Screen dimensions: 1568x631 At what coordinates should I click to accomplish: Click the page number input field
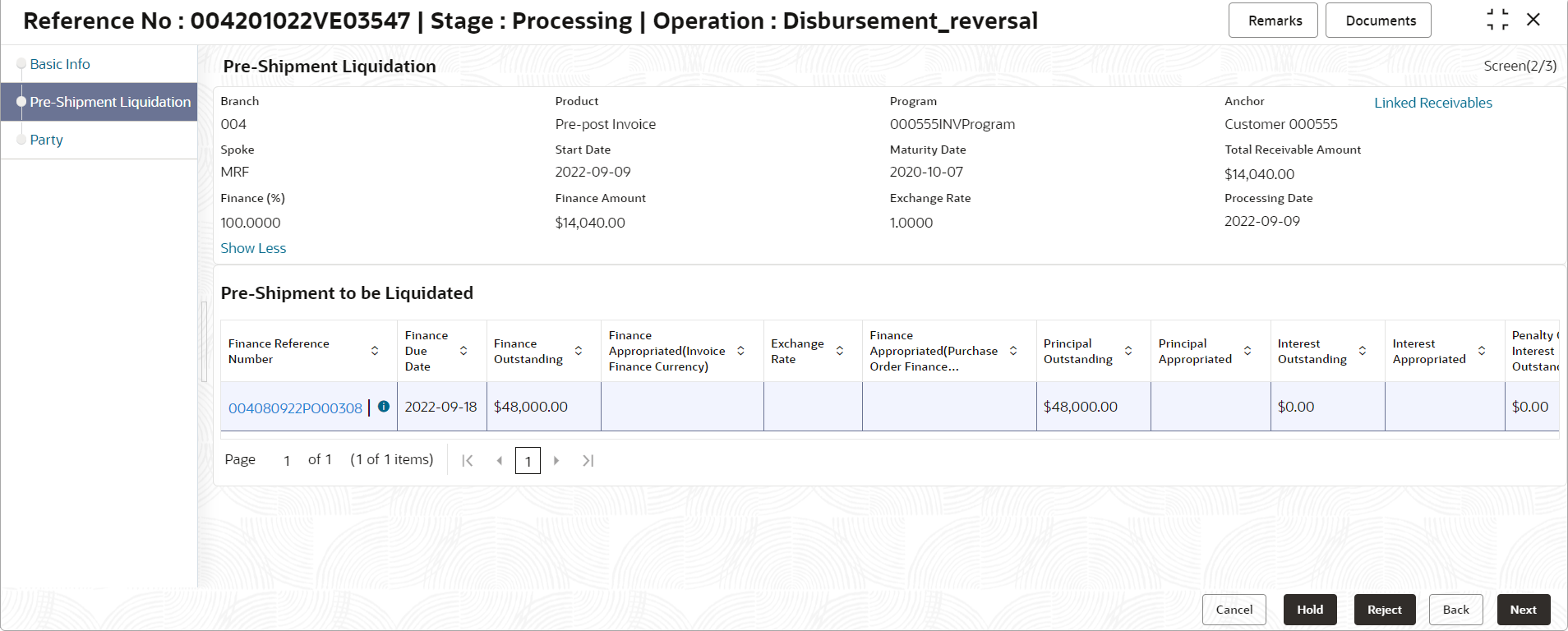pos(528,461)
